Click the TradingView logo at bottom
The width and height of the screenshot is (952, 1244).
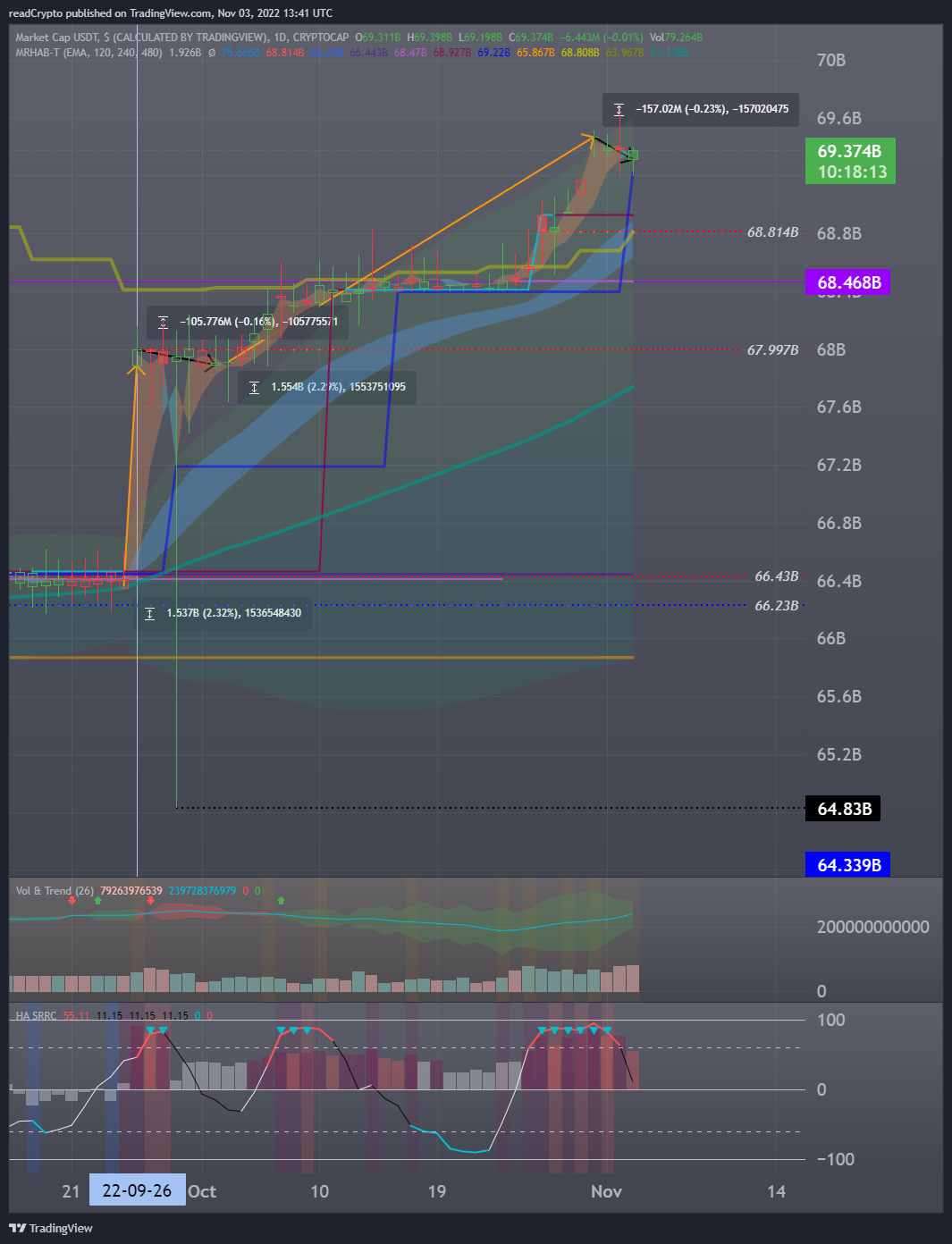(50, 1228)
